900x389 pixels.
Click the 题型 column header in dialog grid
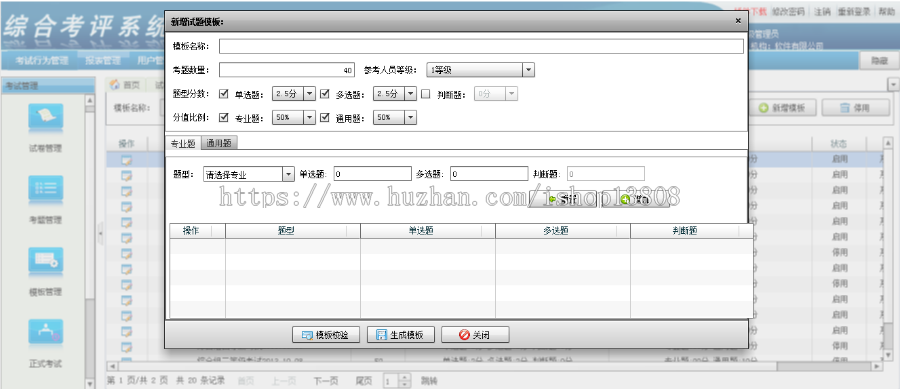293,231
